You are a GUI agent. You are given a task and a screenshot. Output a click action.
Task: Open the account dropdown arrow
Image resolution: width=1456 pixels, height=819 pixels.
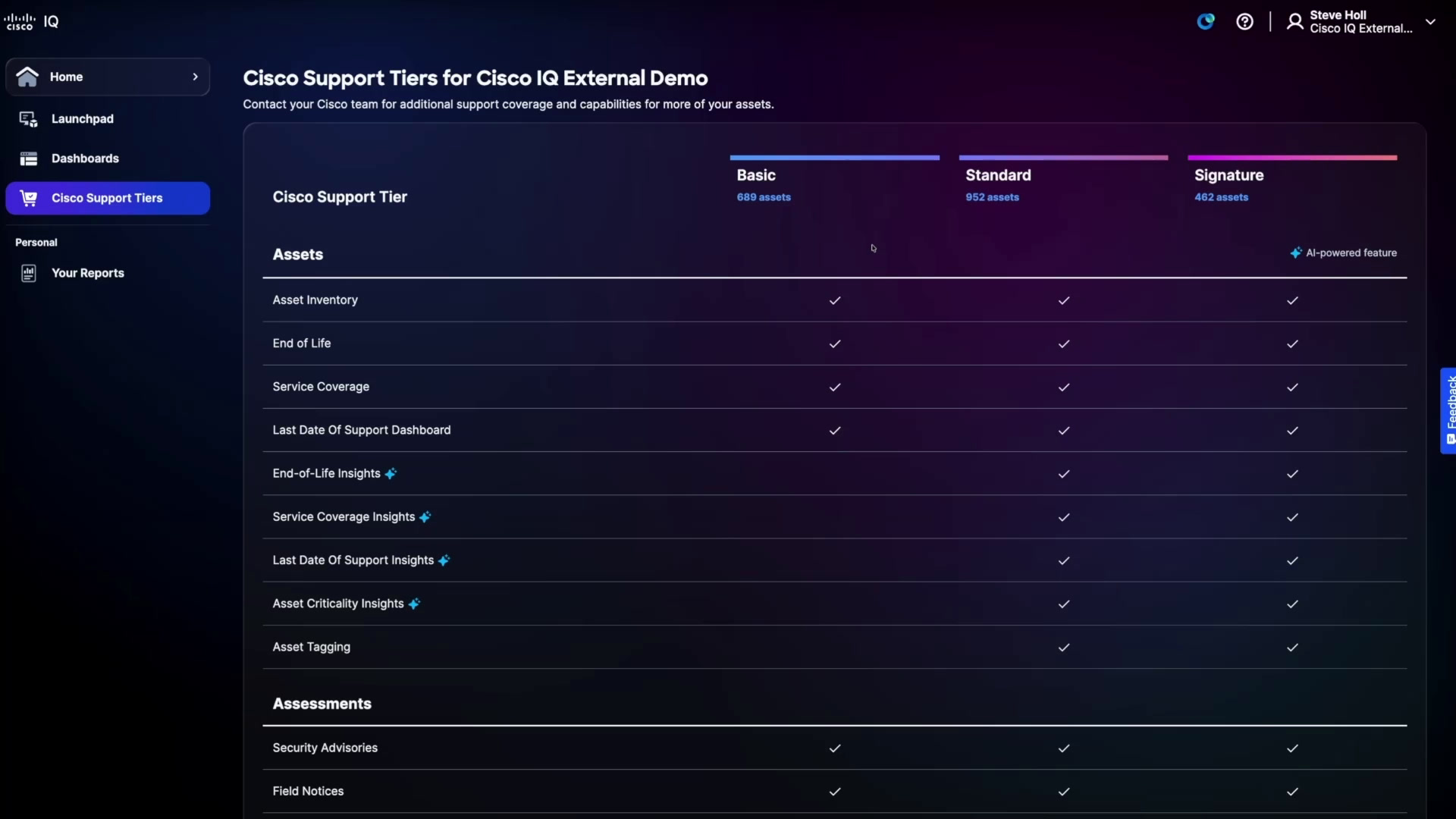(x=1430, y=22)
